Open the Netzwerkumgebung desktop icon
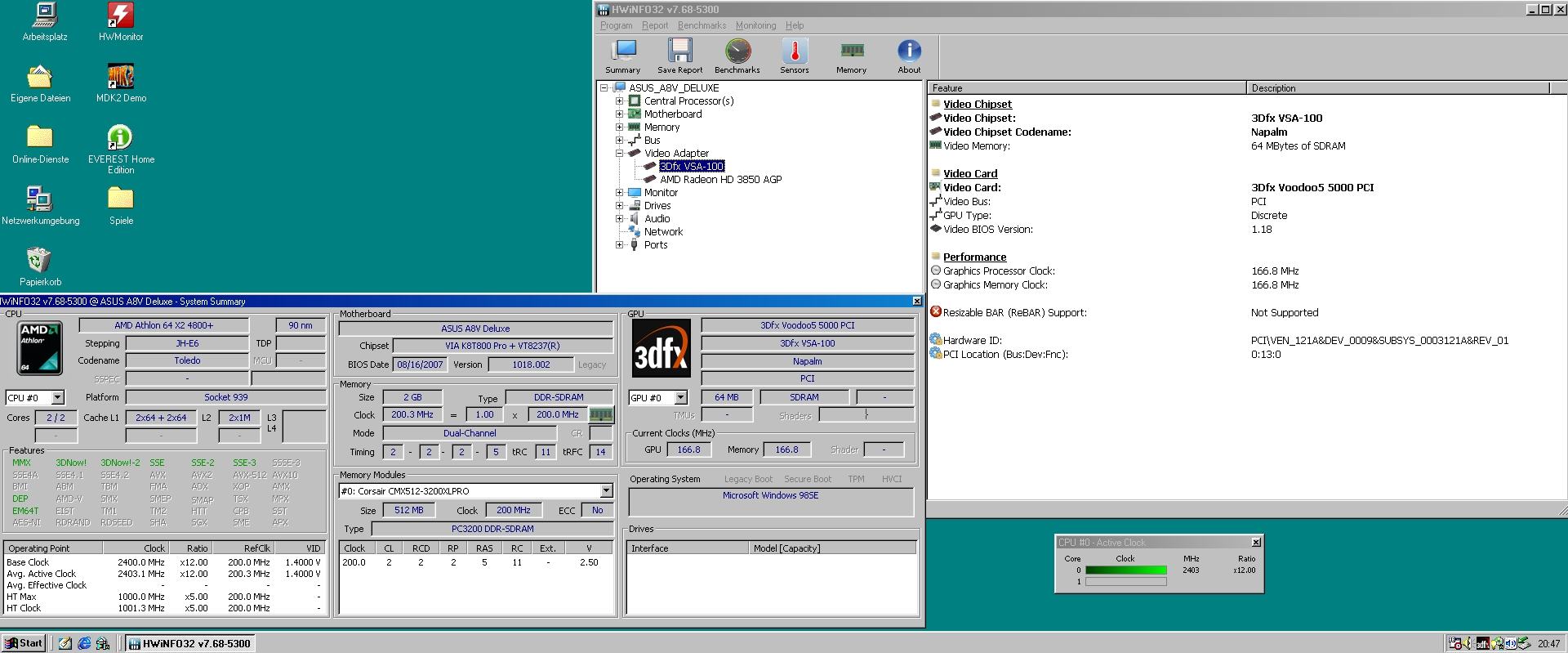1568x653 pixels. click(40, 206)
